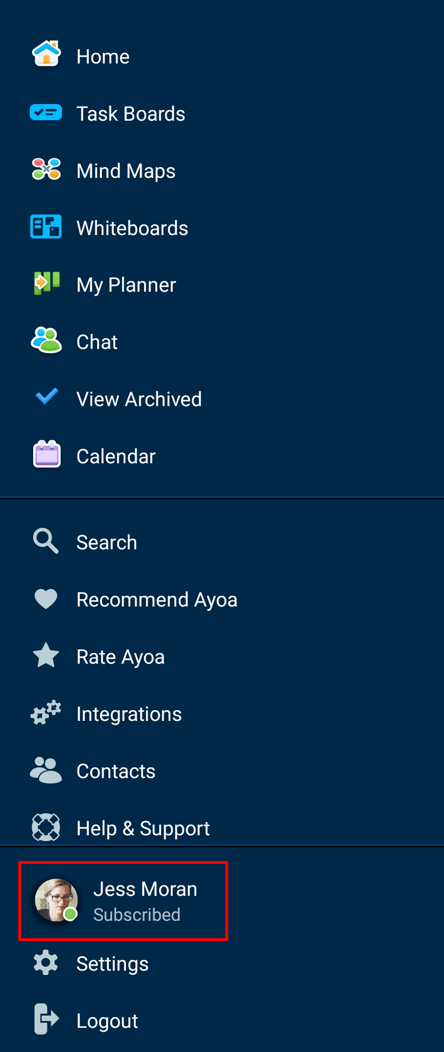Select the Search magnifier icon
The height and width of the screenshot is (1052, 444).
46,541
